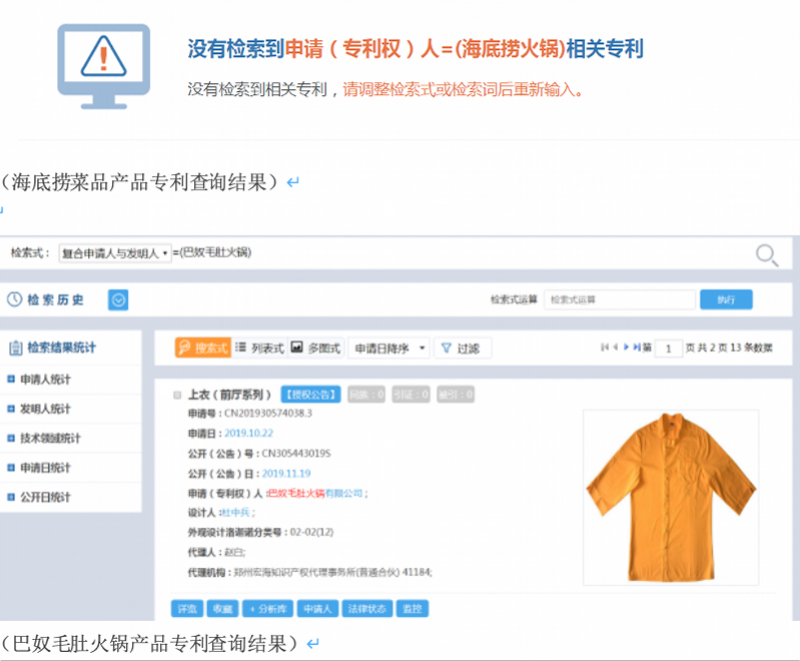
Task: Click the blue circular checkmark icon beside 检索历史
Action: coord(118,300)
